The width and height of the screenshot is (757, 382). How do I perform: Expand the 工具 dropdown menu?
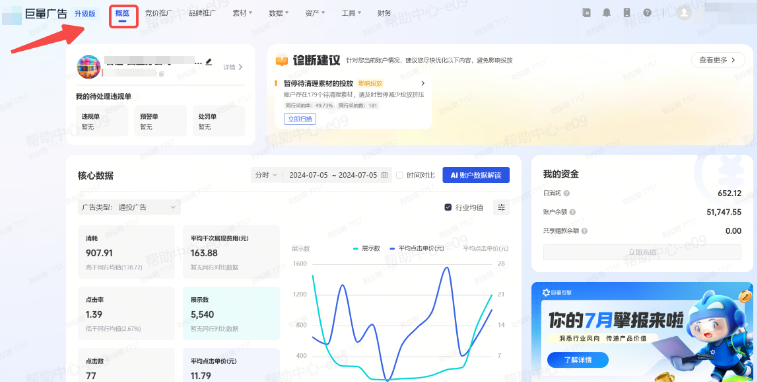[351, 14]
